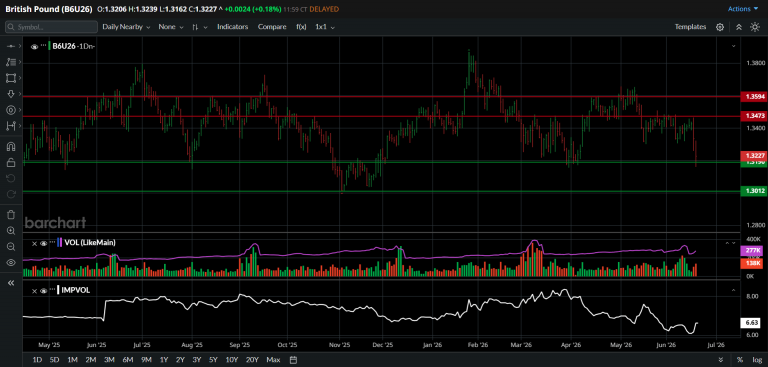
Task: Open the Compare menu
Action: coord(272,27)
